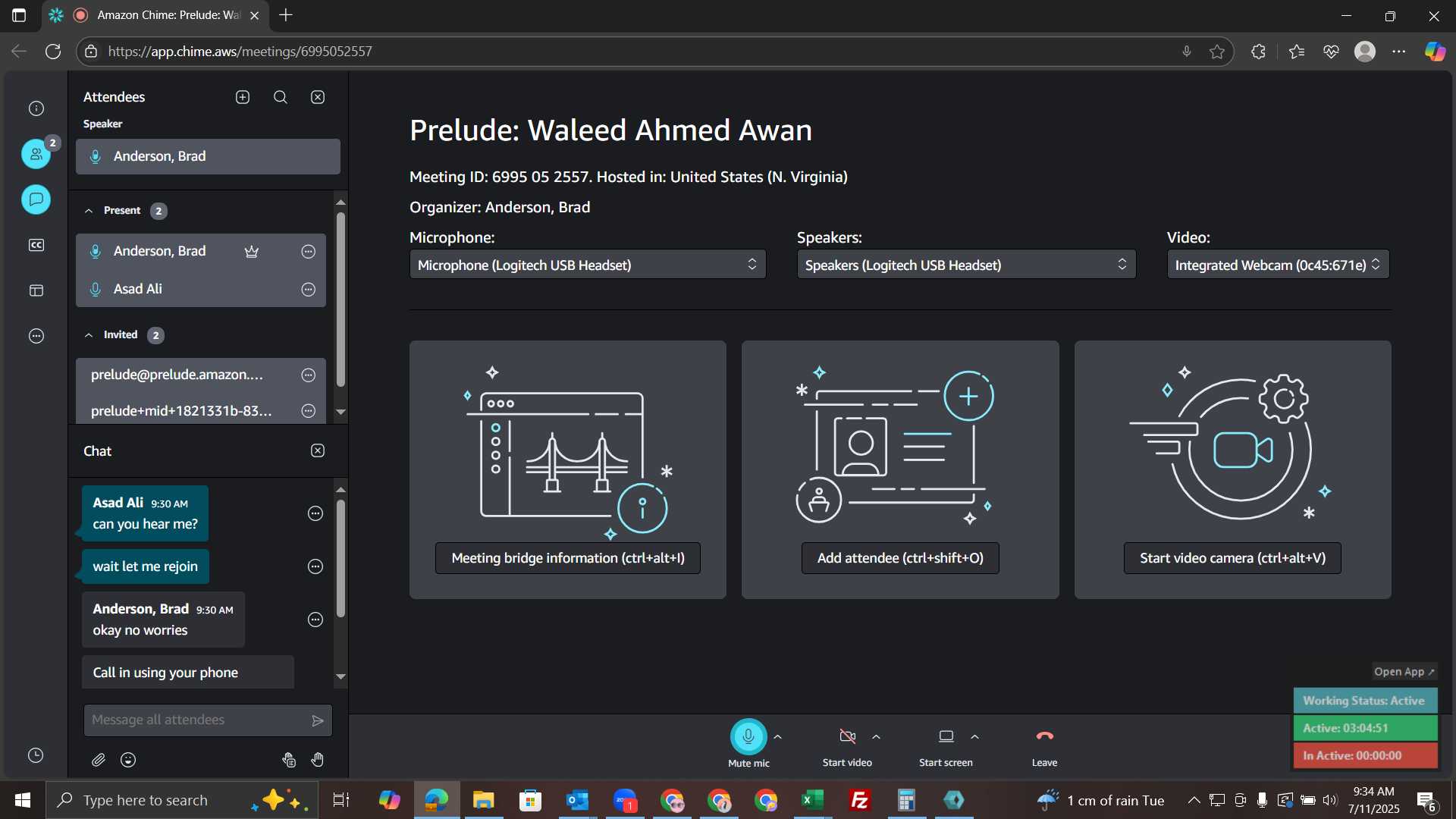The width and height of the screenshot is (1456, 819).
Task: Mute the microphone
Action: [x=748, y=736]
